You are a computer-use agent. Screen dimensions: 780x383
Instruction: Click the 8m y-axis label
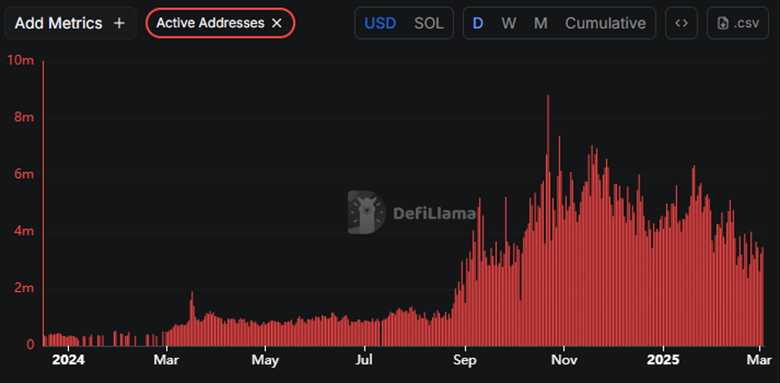click(24, 118)
